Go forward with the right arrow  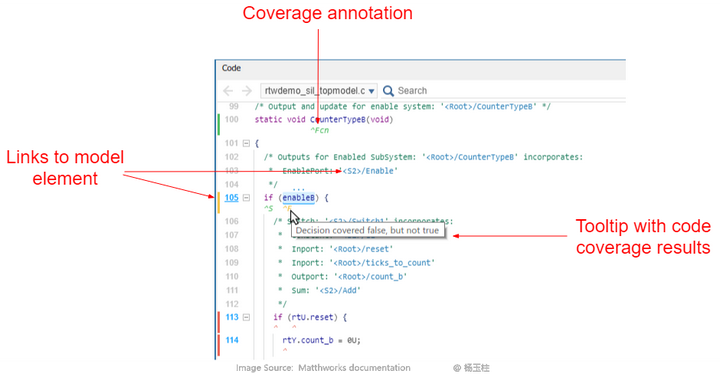click(x=247, y=91)
